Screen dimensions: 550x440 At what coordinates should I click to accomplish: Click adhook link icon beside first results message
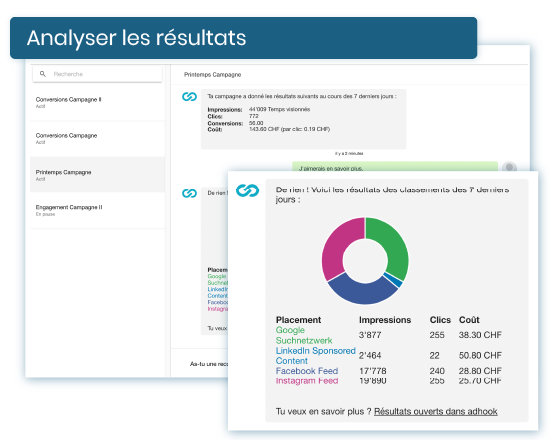(189, 96)
